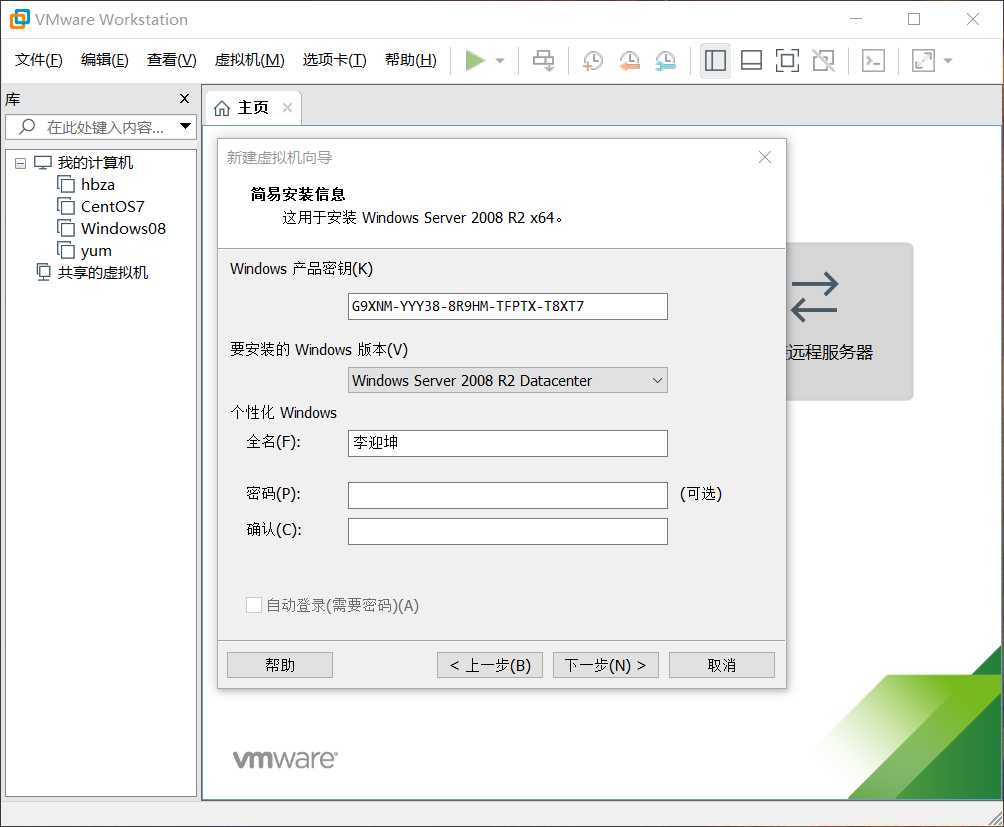Toggle the thumbnail bar view icon

pyautogui.click(x=751, y=61)
